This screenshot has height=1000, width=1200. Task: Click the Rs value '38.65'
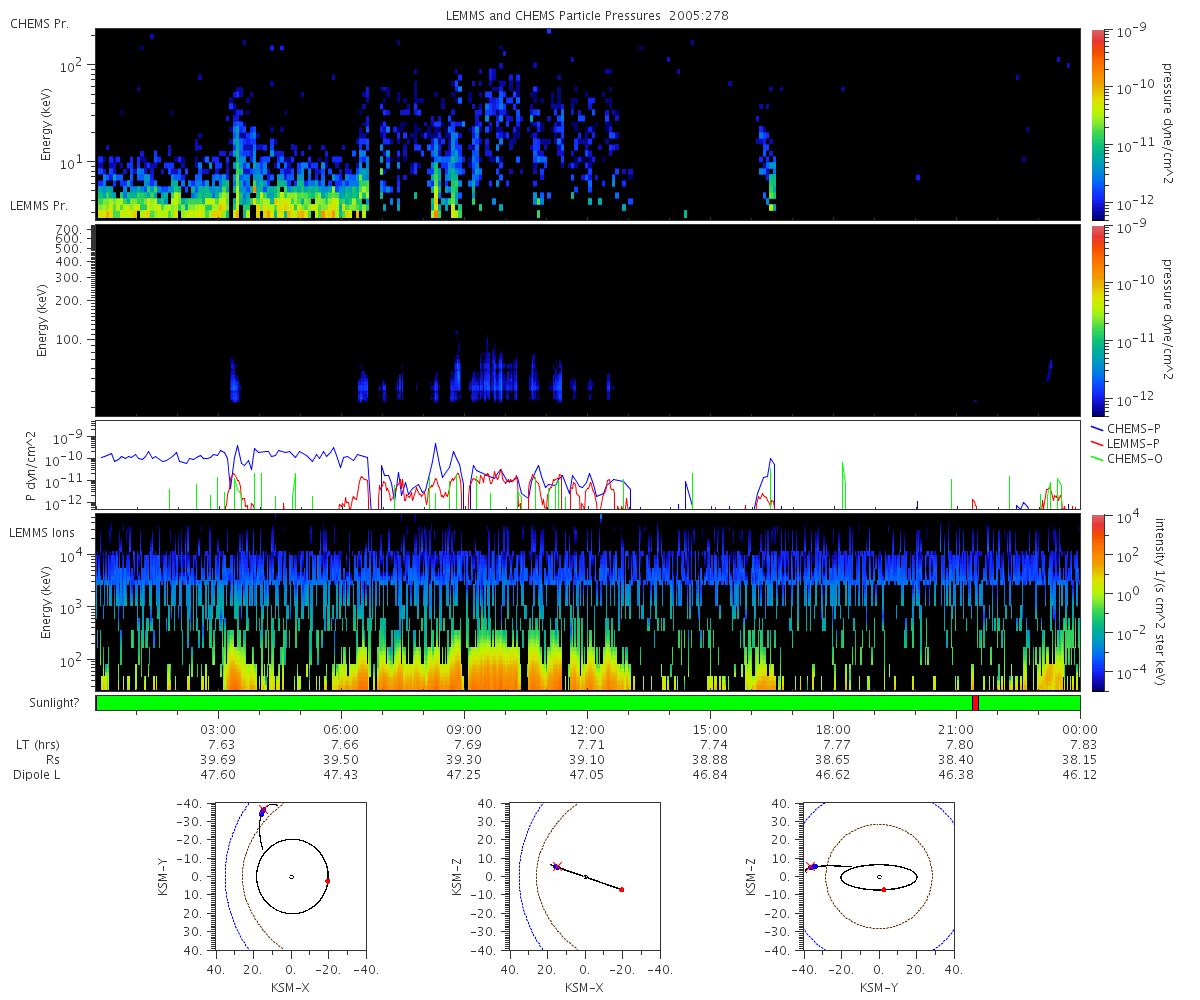[x=833, y=760]
